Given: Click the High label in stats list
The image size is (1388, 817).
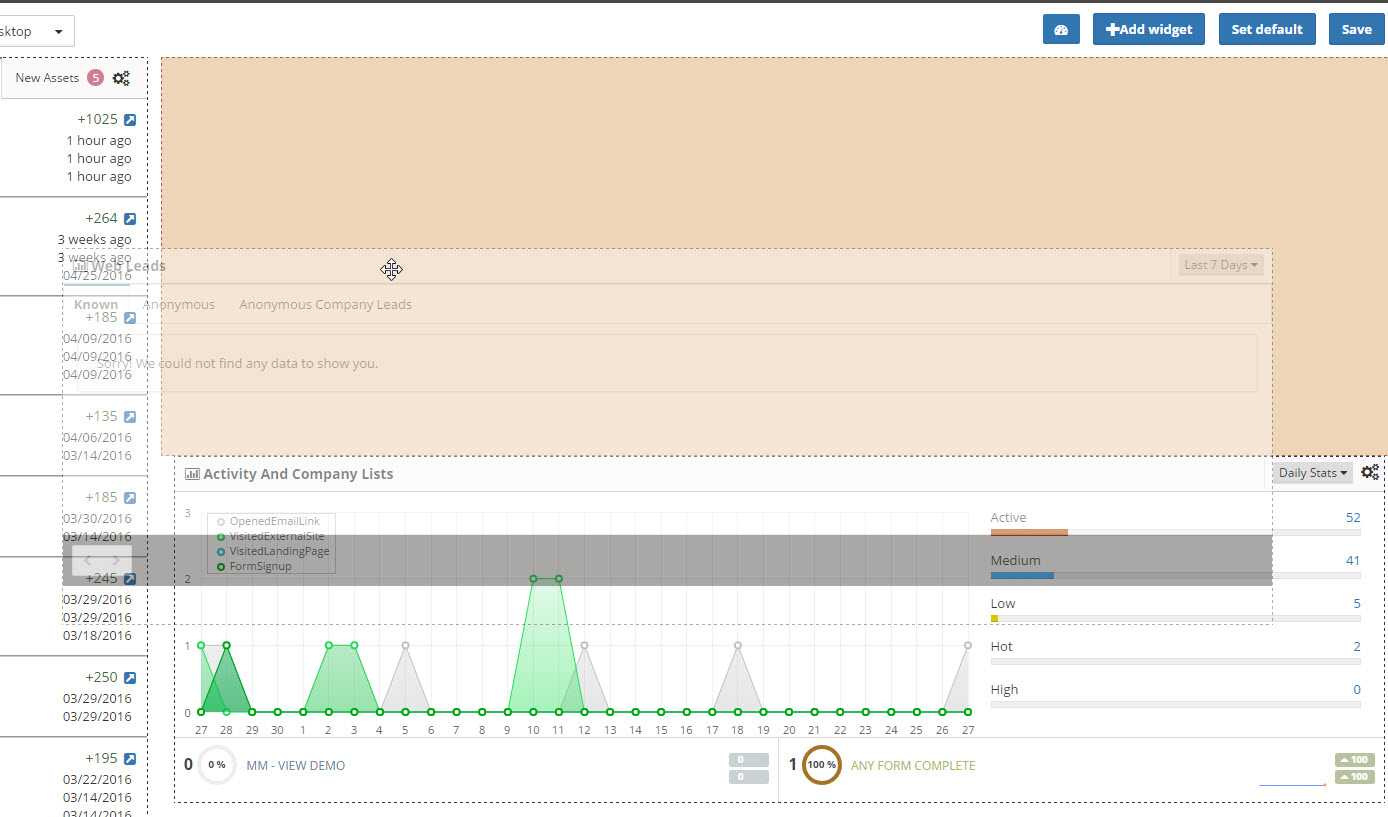Looking at the screenshot, I should [x=1004, y=690].
